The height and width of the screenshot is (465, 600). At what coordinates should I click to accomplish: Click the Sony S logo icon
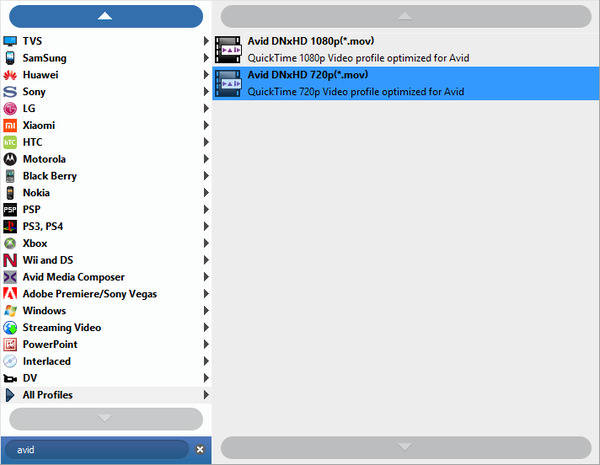point(10,91)
